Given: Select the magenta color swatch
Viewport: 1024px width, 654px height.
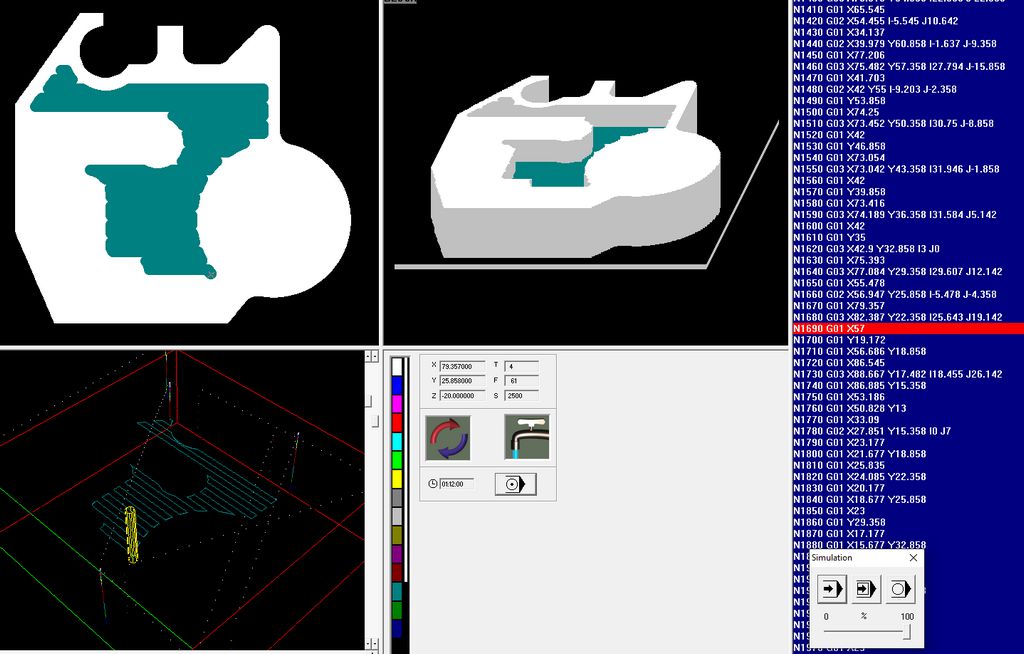Looking at the screenshot, I should point(398,404).
